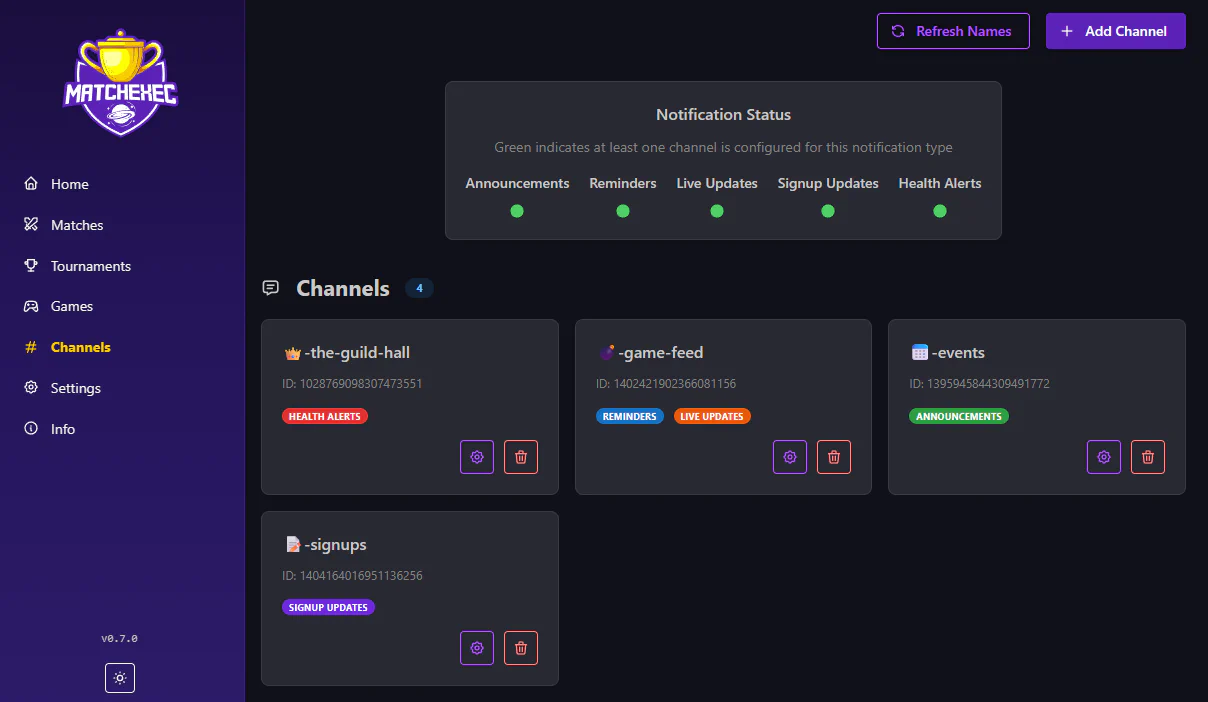Toggle the light theme switch below version number

(119, 677)
